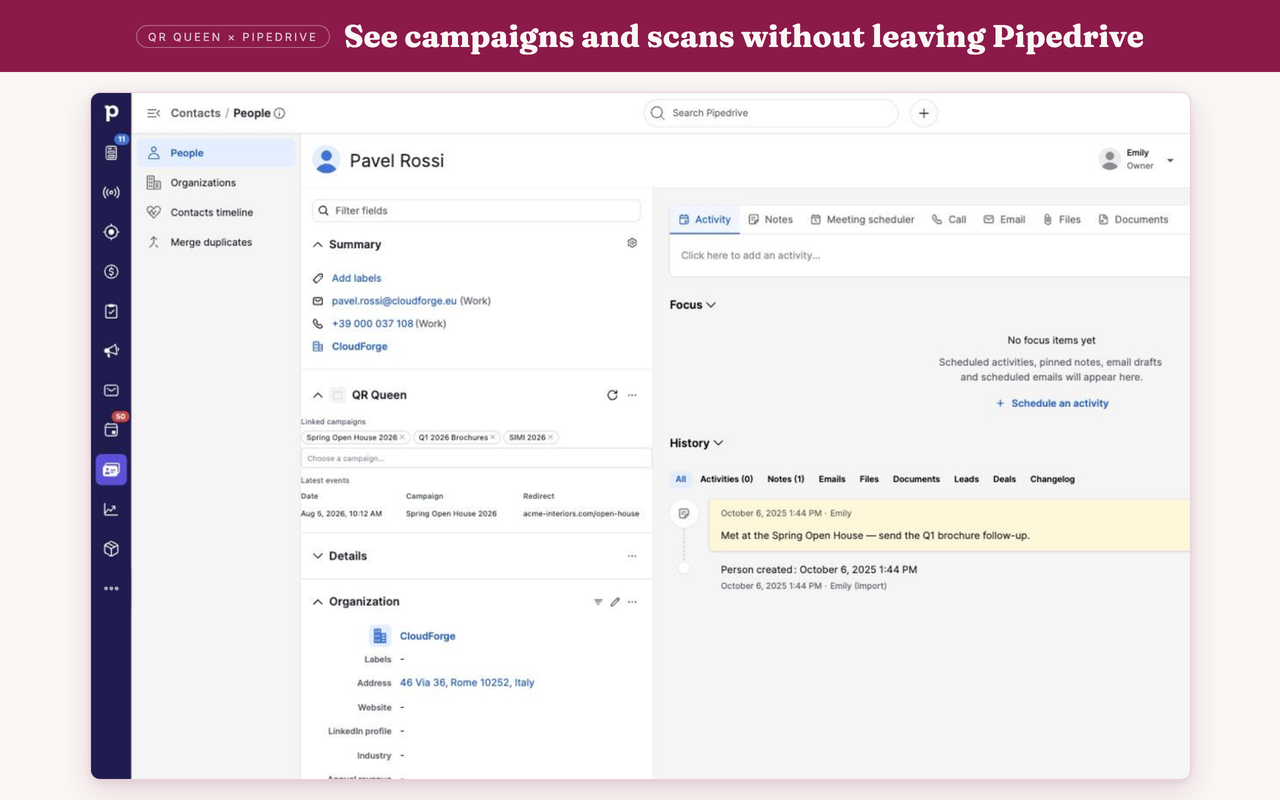Open pavel.rossi@cloudforge.eu email link

pos(394,301)
